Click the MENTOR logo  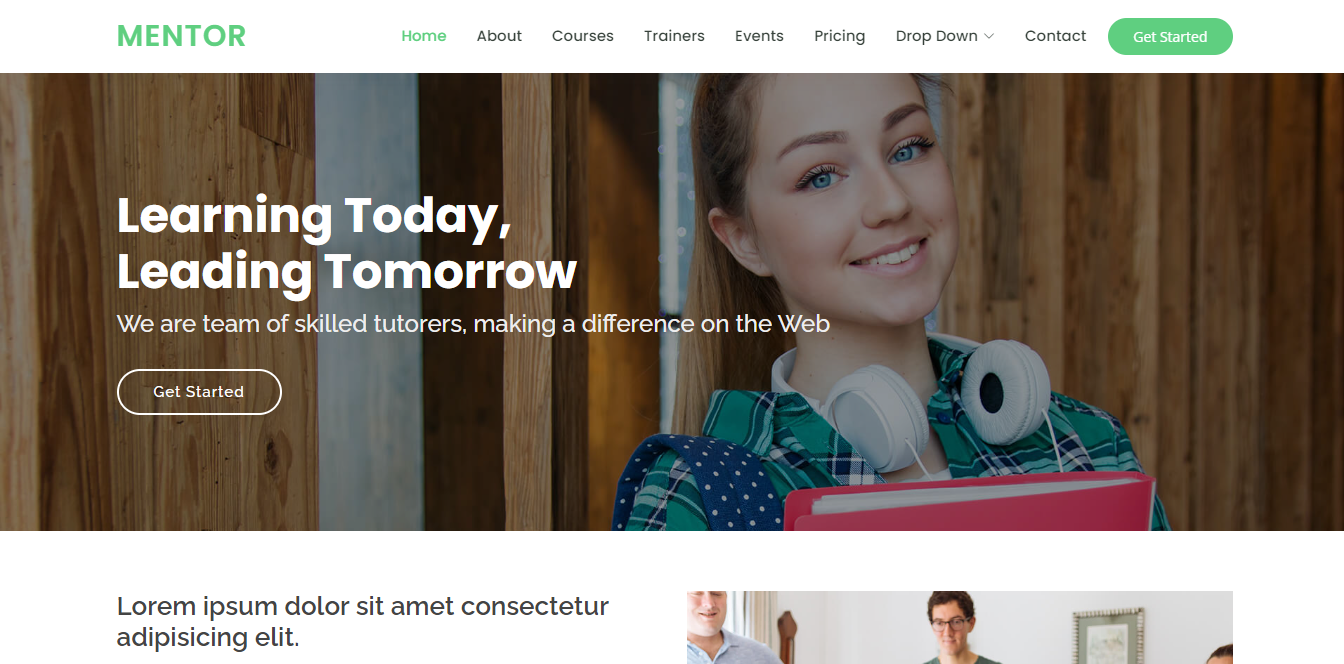click(x=181, y=36)
